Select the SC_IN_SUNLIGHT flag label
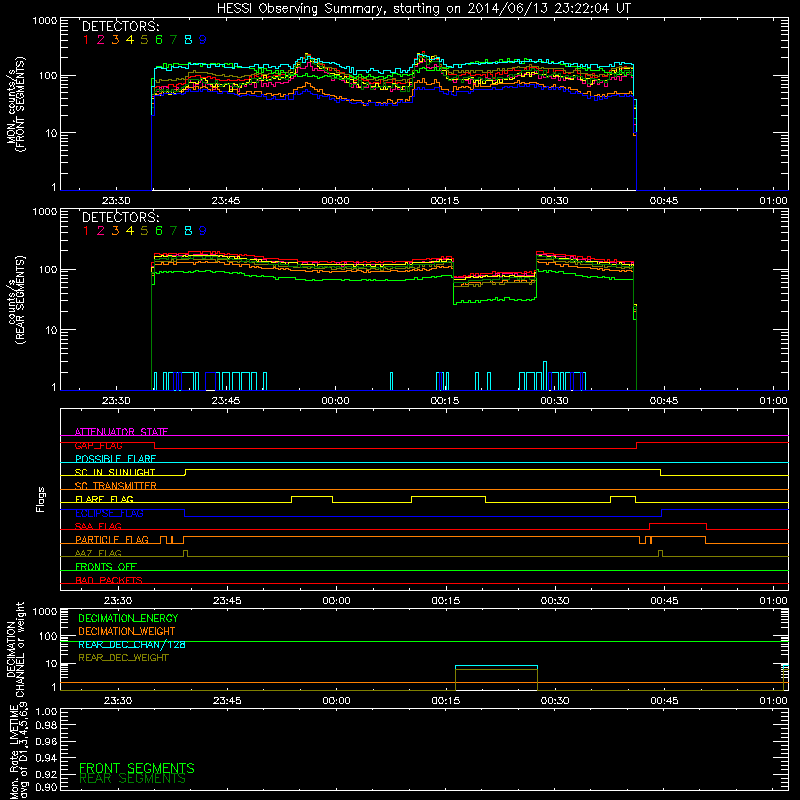This screenshot has width=800, height=800. point(115,472)
